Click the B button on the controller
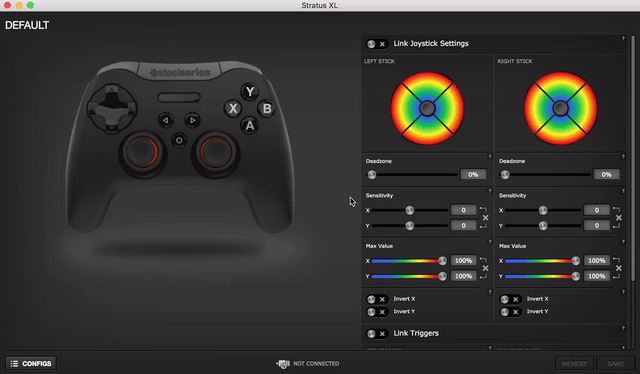This screenshot has width=640, height=374. [267, 109]
